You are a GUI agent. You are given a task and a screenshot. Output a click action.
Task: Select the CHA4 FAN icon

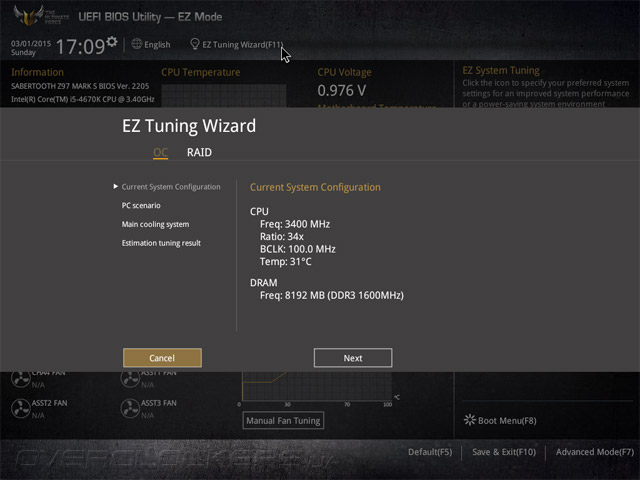[20, 379]
